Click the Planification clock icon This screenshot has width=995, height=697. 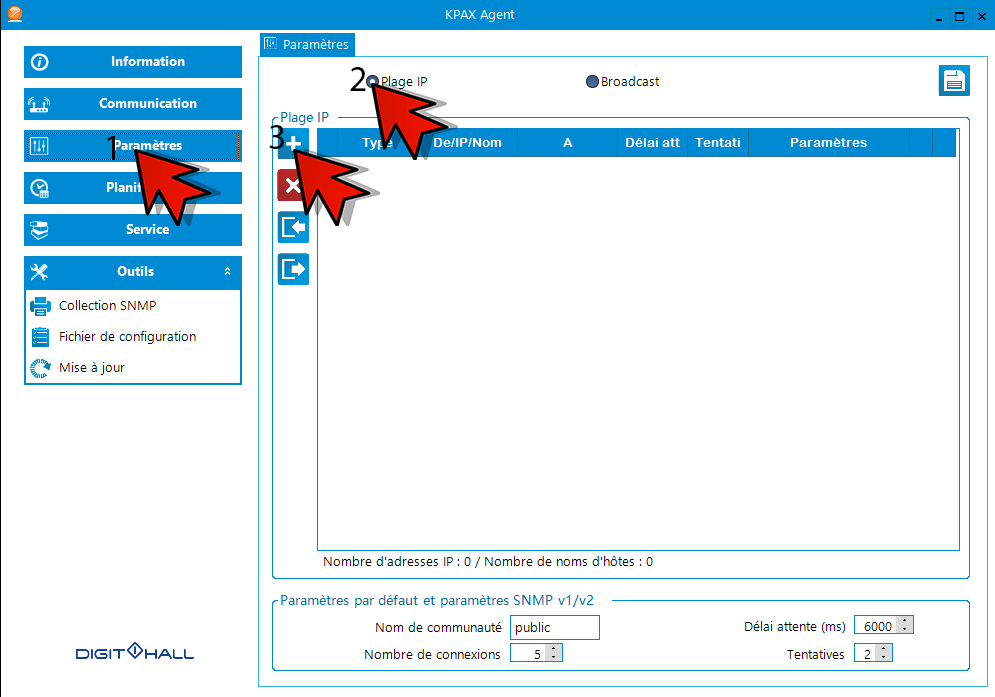click(39, 189)
